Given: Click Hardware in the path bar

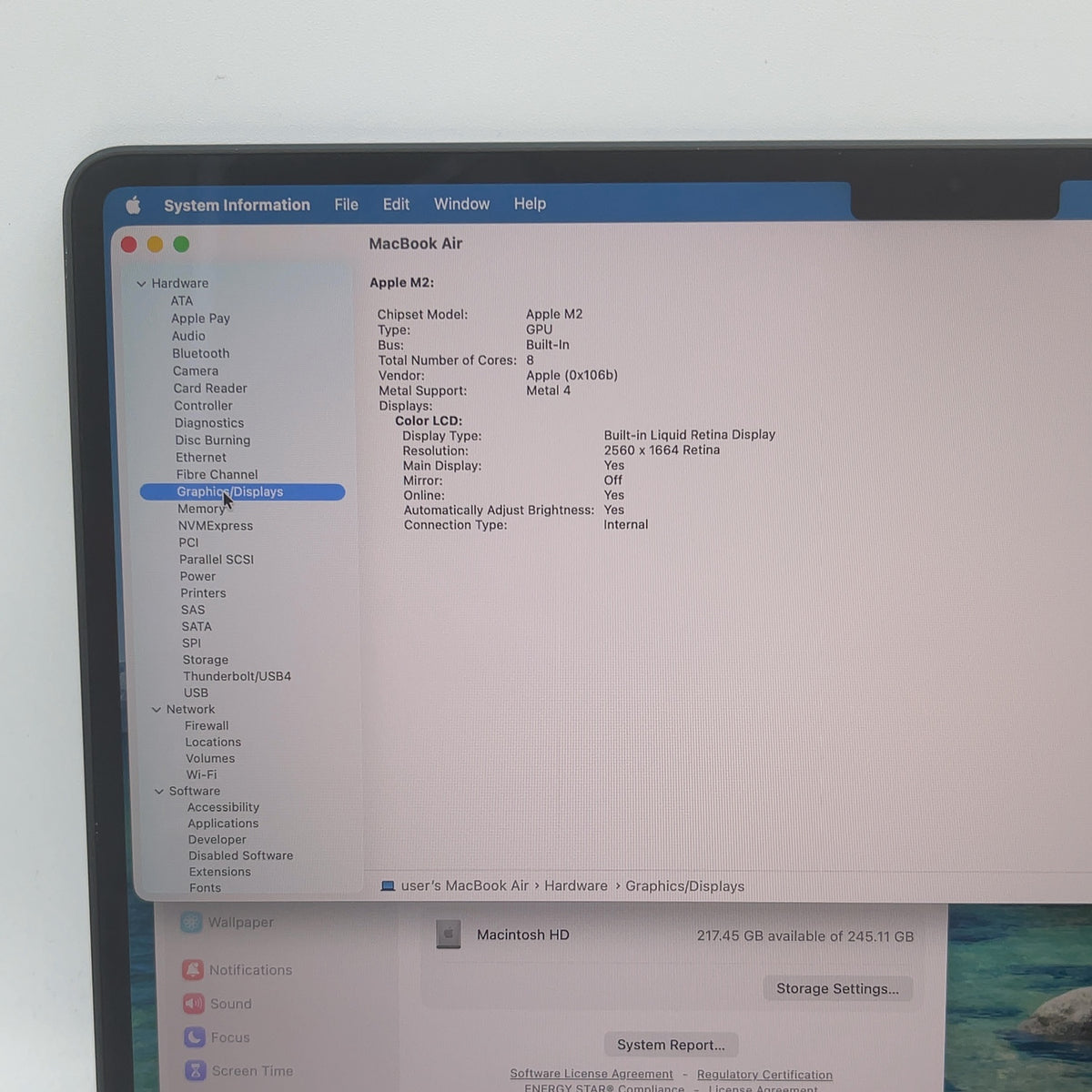Looking at the screenshot, I should (576, 886).
